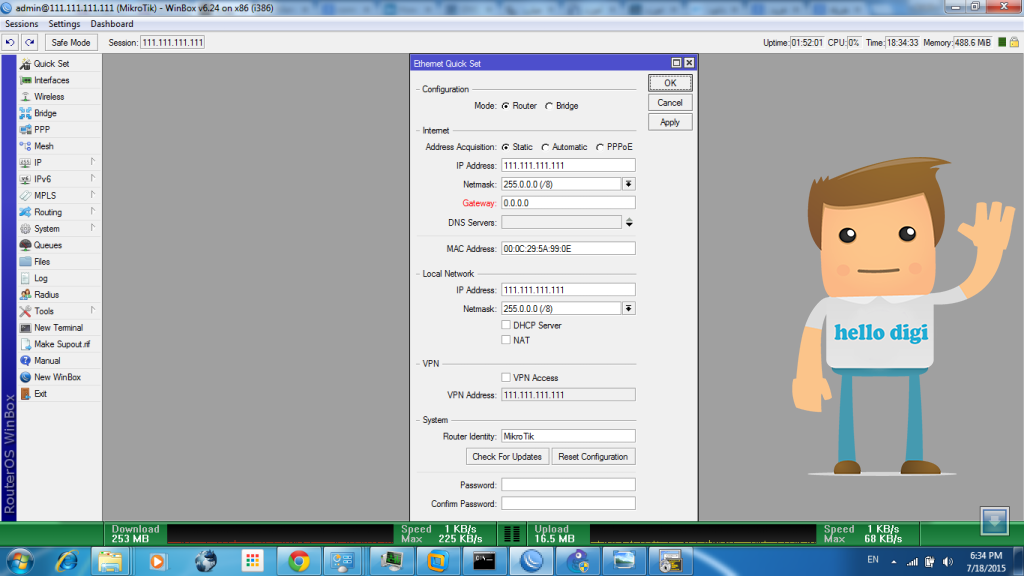Click OK in Ethernet Quick Set
The width and height of the screenshot is (1024, 576).
point(670,83)
